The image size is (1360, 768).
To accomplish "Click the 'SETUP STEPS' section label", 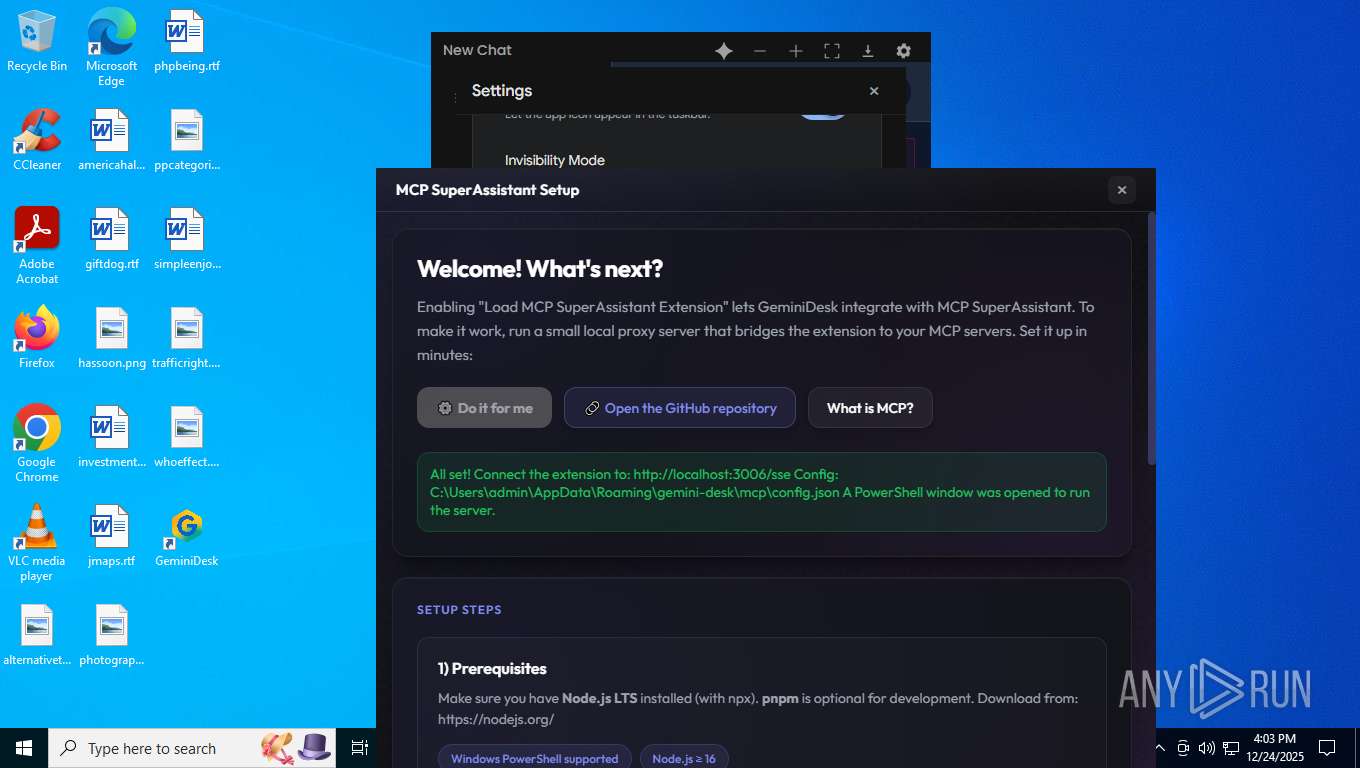I will [x=459, y=610].
